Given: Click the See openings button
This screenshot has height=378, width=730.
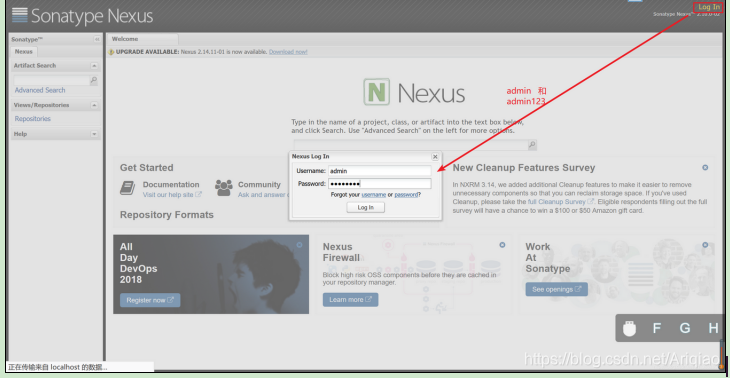Looking at the screenshot, I should [557, 289].
